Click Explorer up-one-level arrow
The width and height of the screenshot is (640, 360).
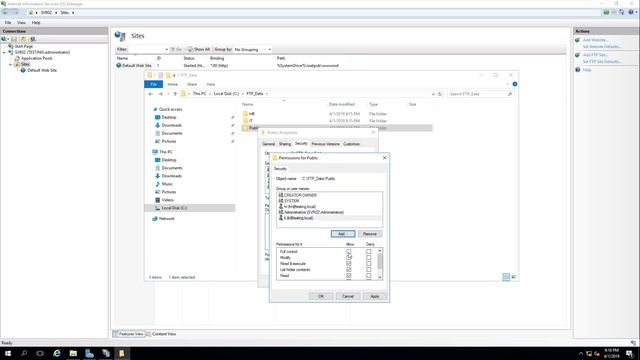[175, 94]
